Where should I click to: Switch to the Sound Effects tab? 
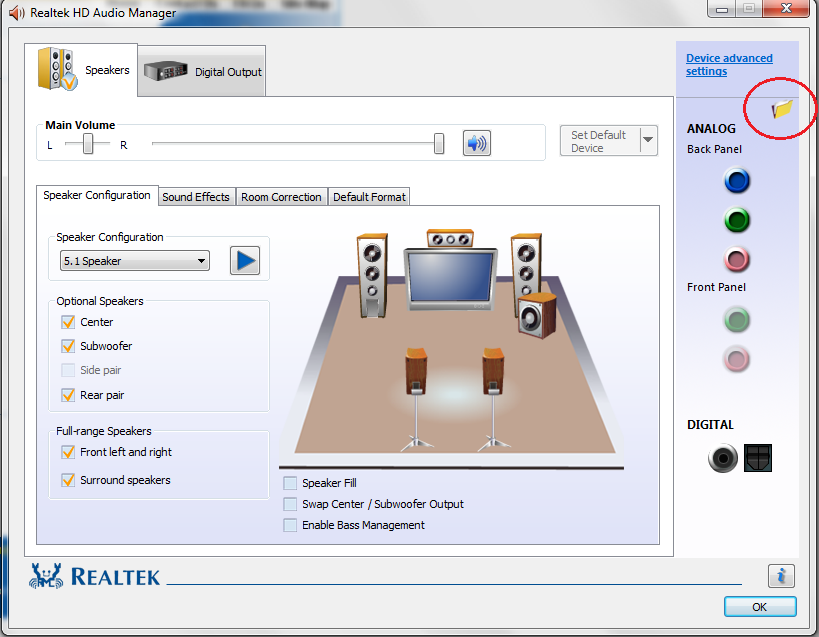(x=196, y=196)
